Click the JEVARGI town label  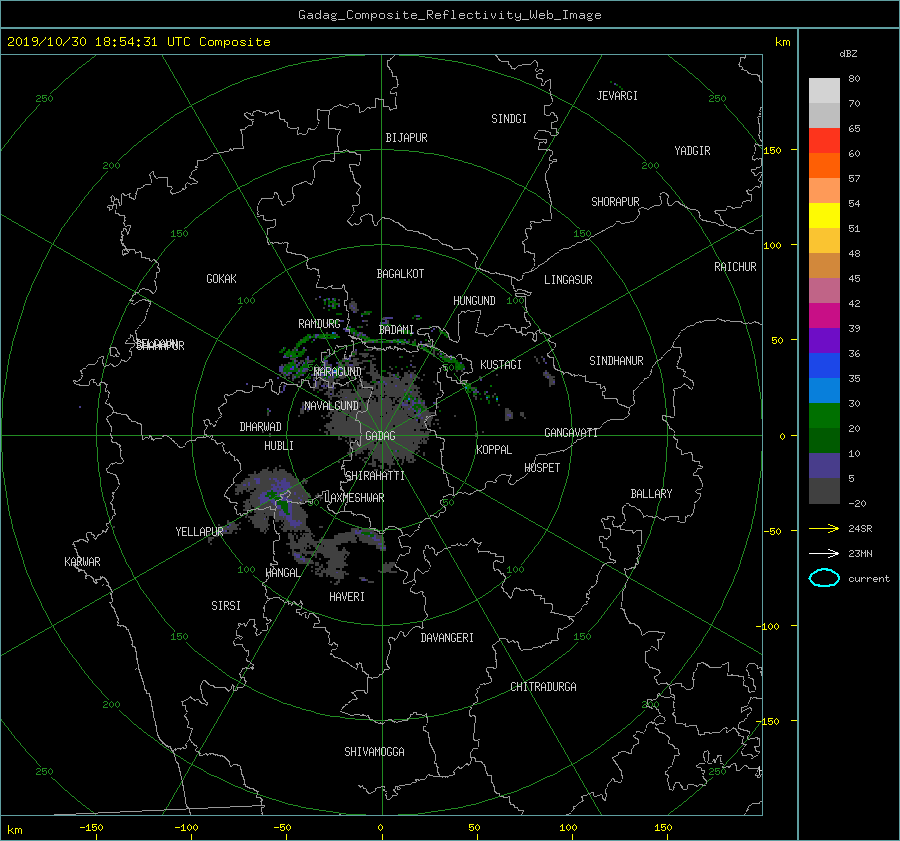617,96
